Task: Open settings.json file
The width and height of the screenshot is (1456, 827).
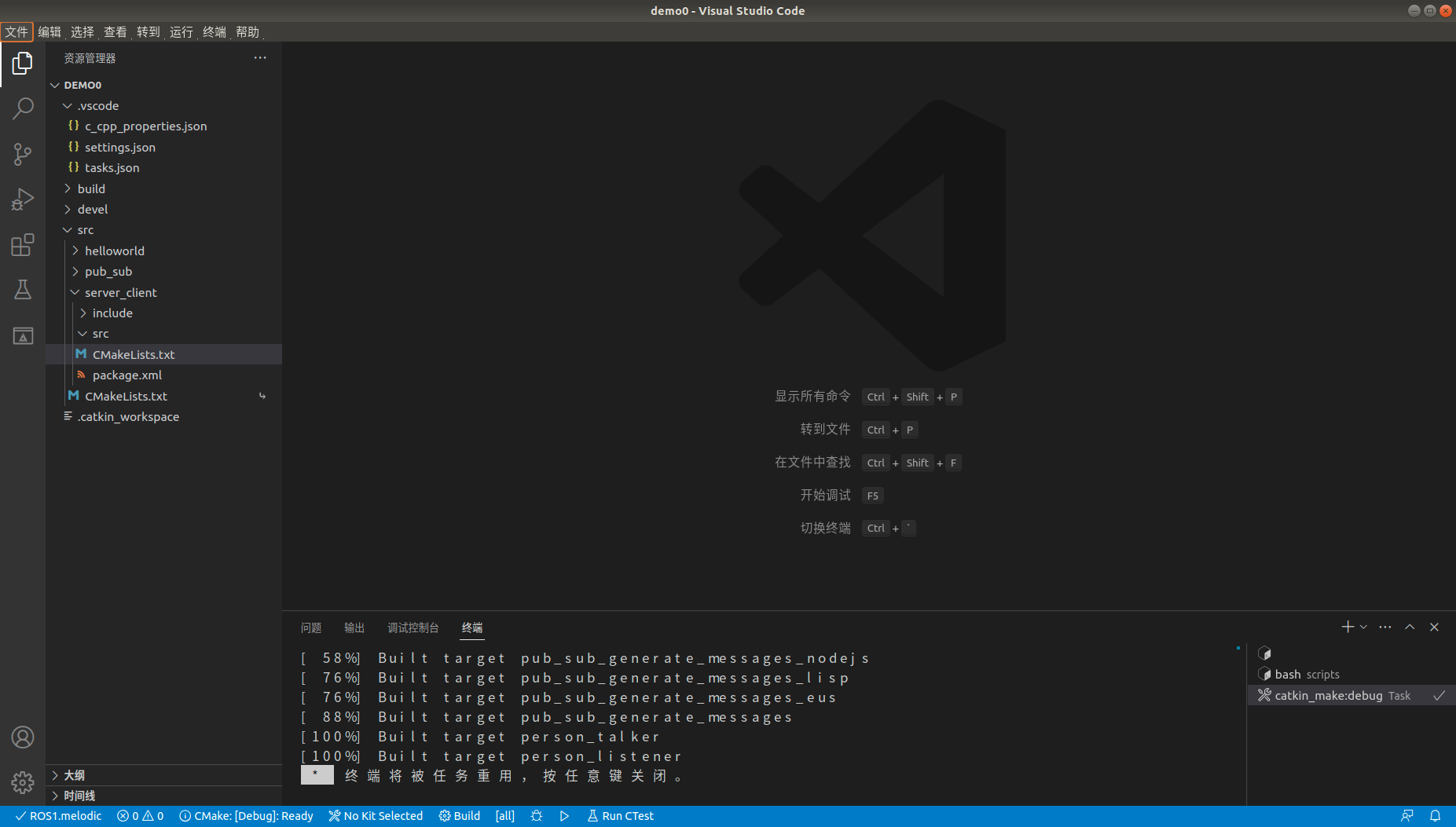Action: 163,147
